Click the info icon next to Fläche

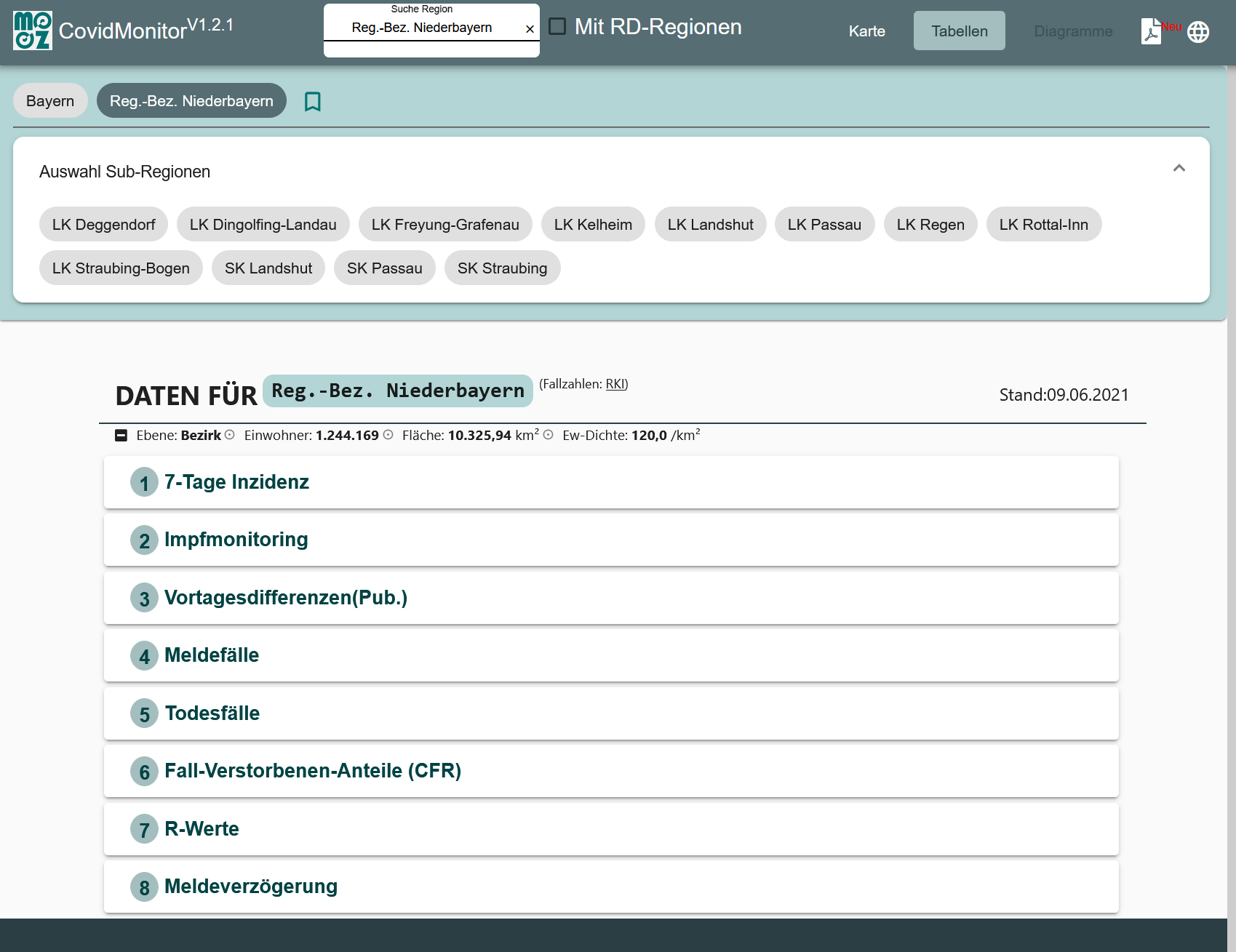(x=549, y=435)
